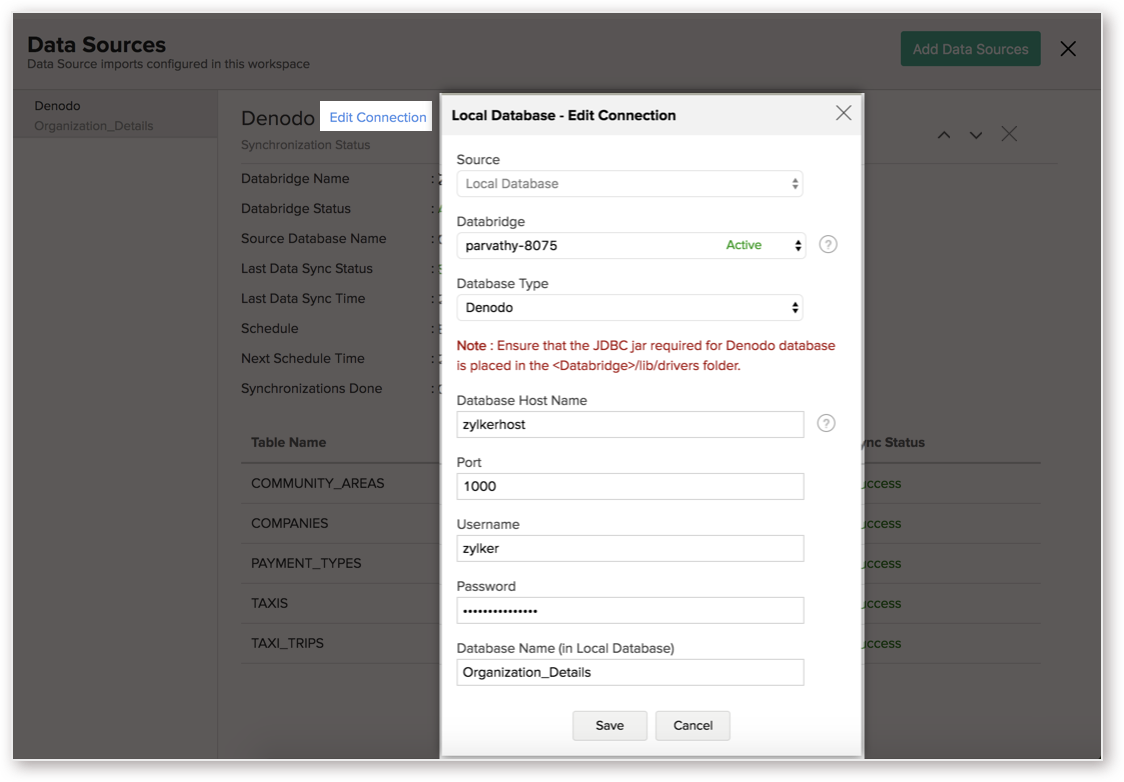Click the up chevron in Denodo panel
Screen dimensions: 1124x782
point(944,135)
